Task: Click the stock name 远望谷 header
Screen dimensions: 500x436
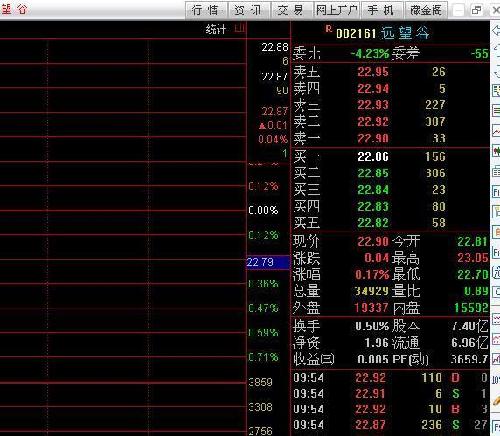Action: 405,33
